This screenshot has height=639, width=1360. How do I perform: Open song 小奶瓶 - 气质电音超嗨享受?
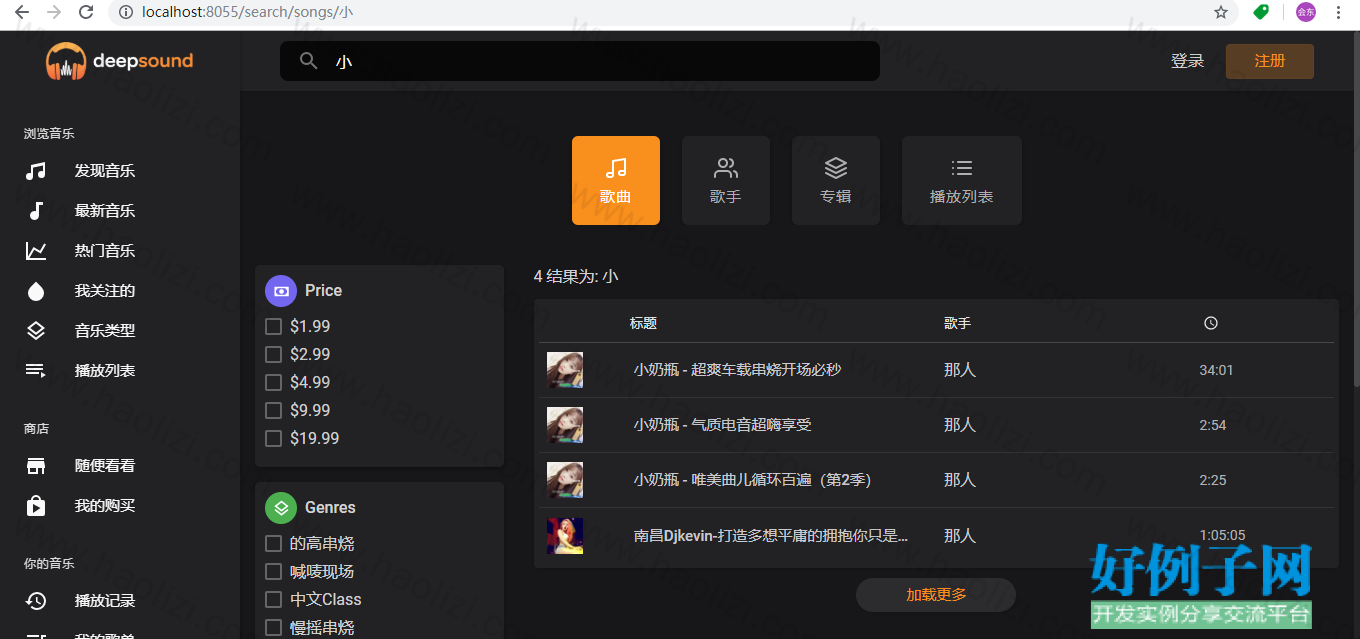(722, 425)
